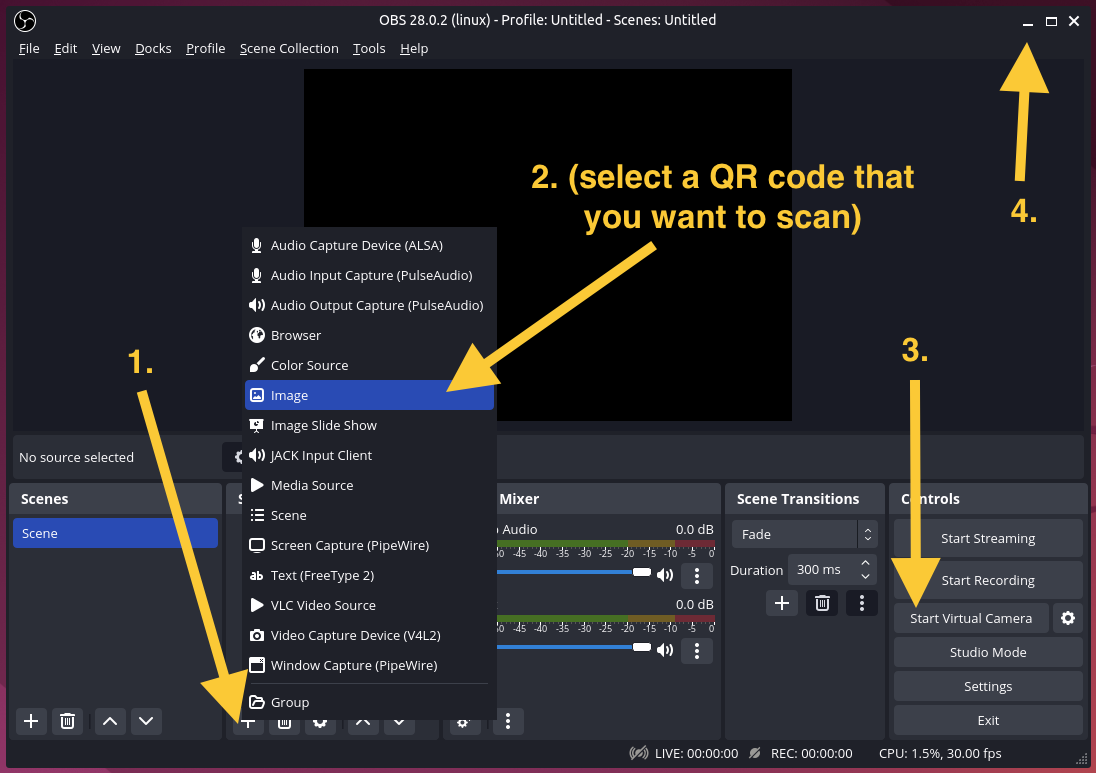Choose Audio Output Capture (PulseAudio) source
1096x773 pixels.
coord(369,305)
